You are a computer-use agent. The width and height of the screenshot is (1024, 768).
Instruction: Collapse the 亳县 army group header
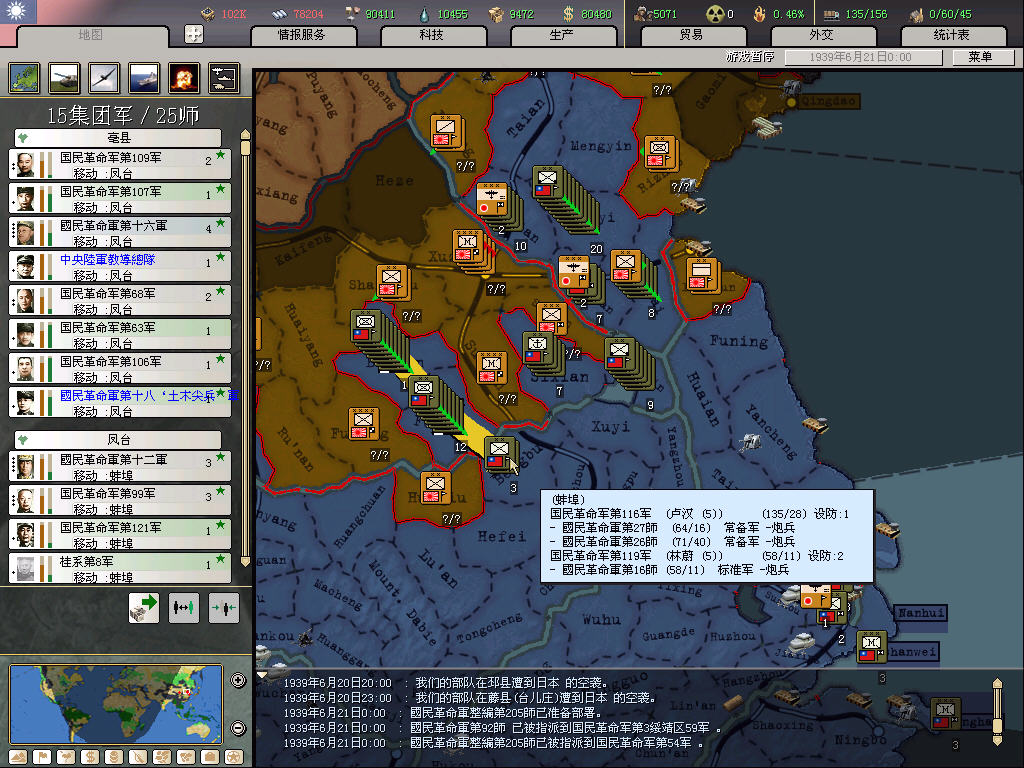119,138
